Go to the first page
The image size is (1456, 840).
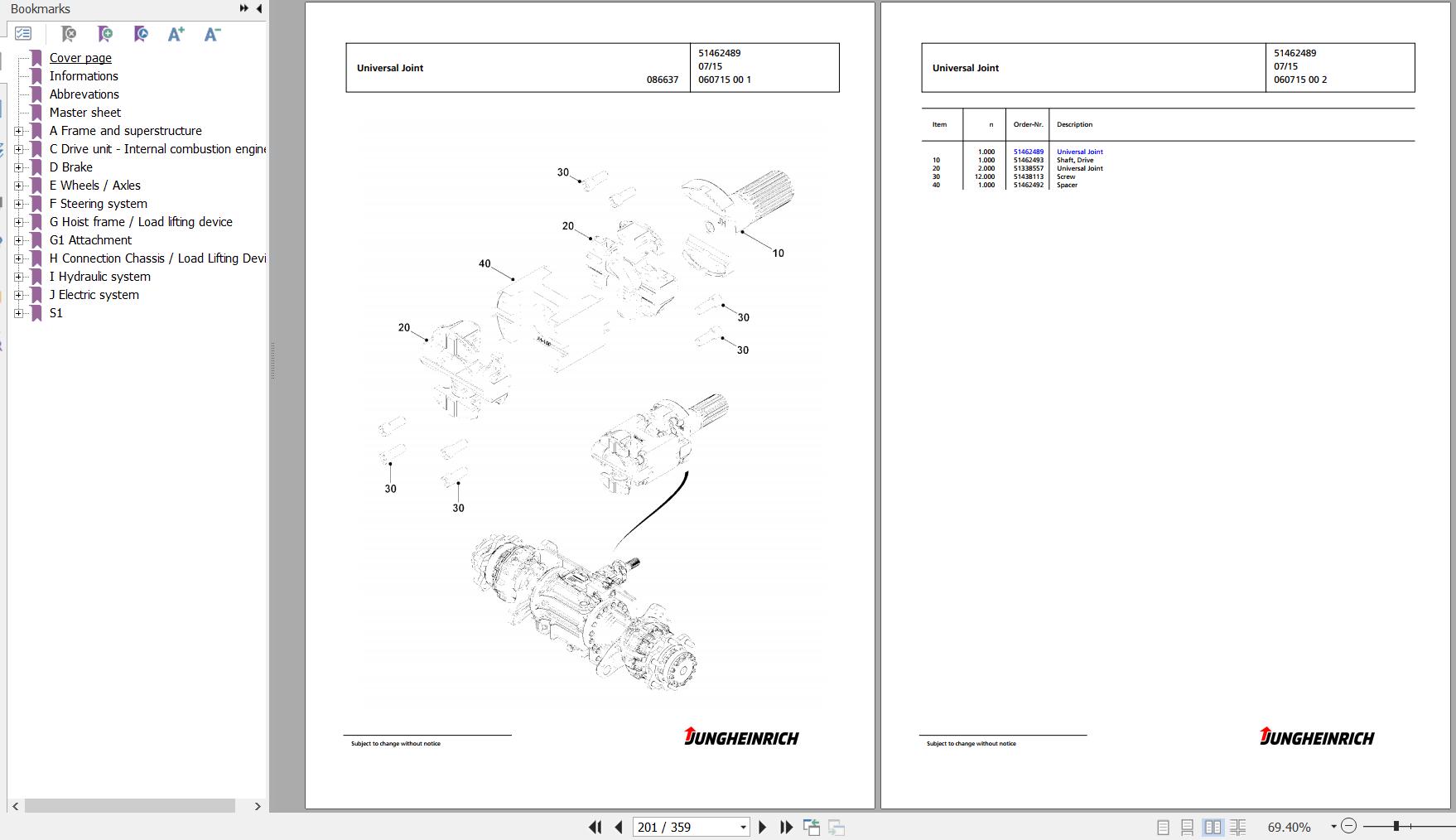click(595, 827)
